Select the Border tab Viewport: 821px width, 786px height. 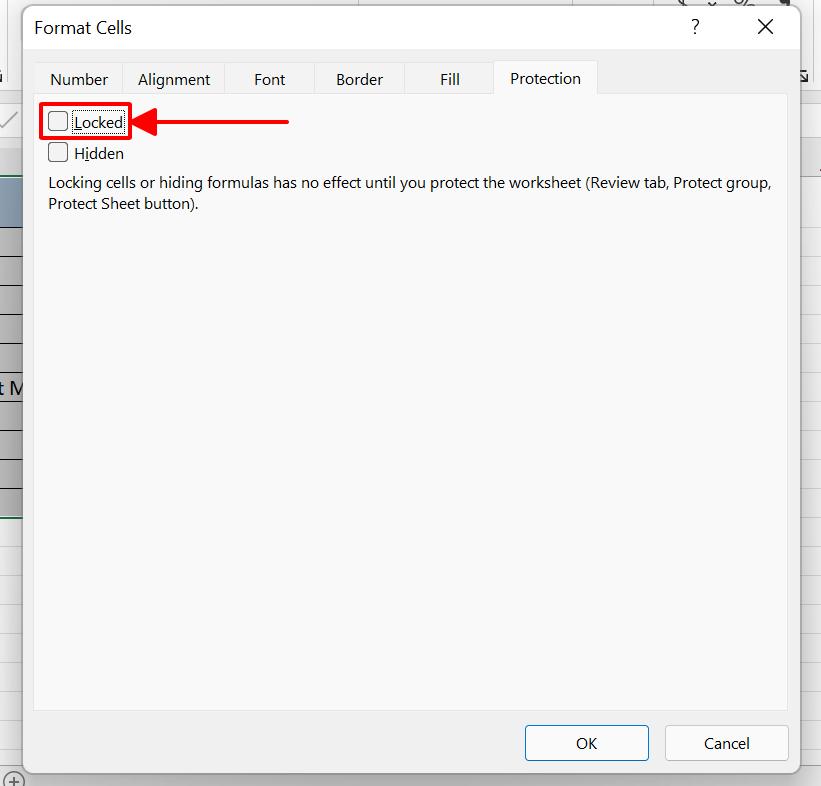359,80
